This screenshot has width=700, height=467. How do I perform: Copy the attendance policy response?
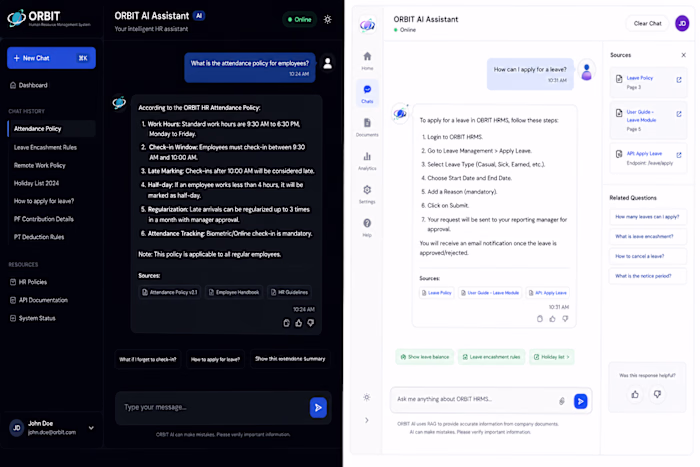(x=286, y=322)
